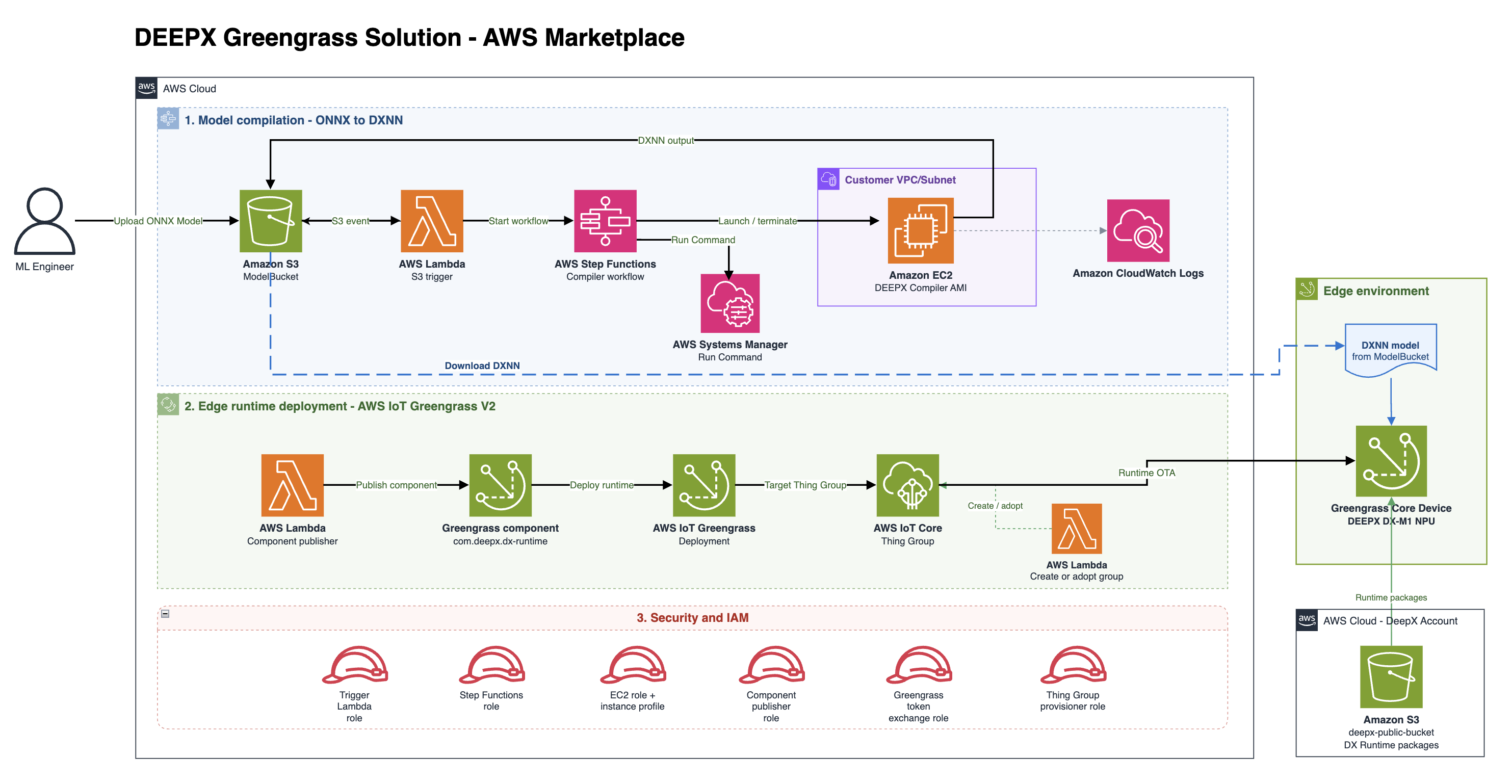
Task: Click the ML Engineer user icon
Action: 45,221
